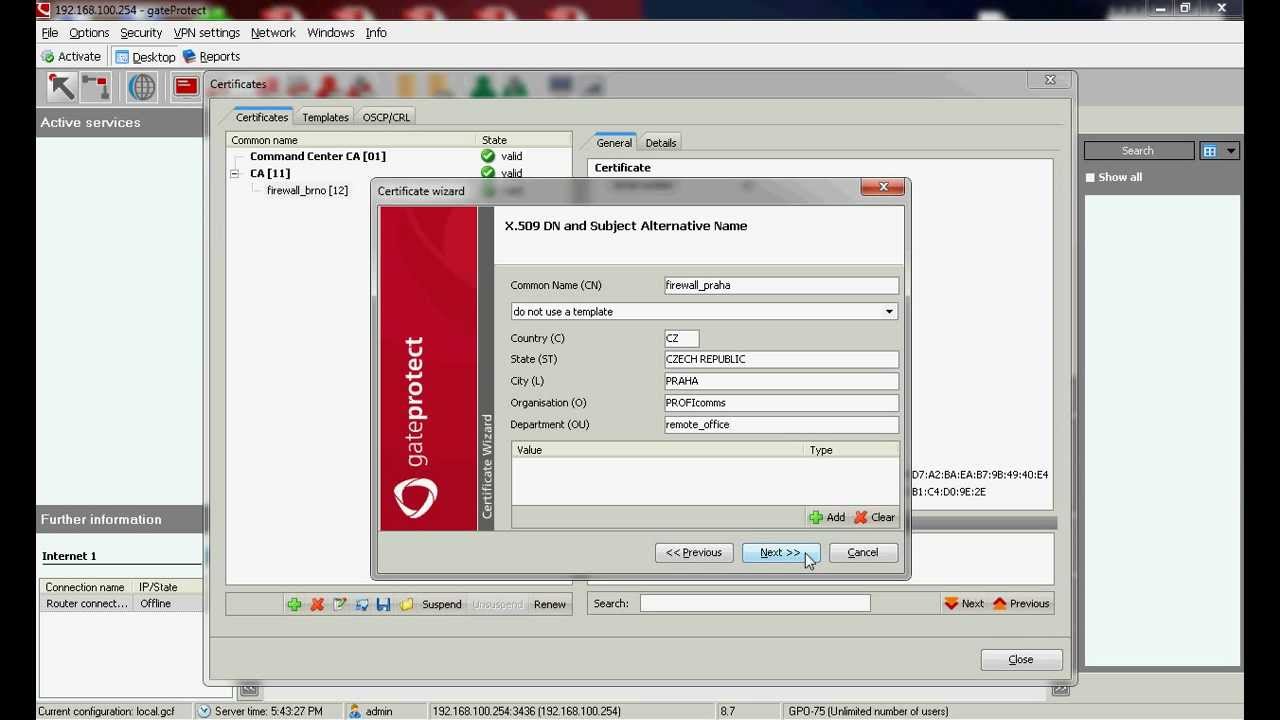The height and width of the screenshot is (720, 1280).
Task: Click Next >> in the wizard
Action: point(781,553)
